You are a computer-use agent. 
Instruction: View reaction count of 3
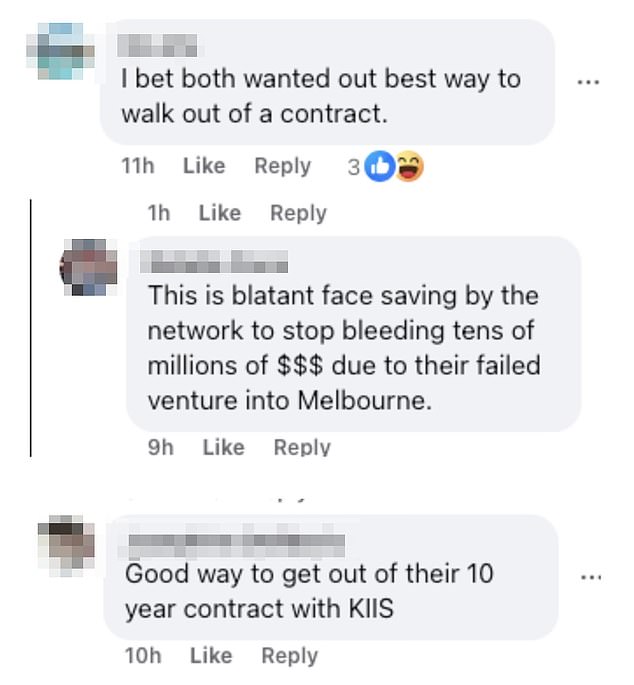click(353, 167)
